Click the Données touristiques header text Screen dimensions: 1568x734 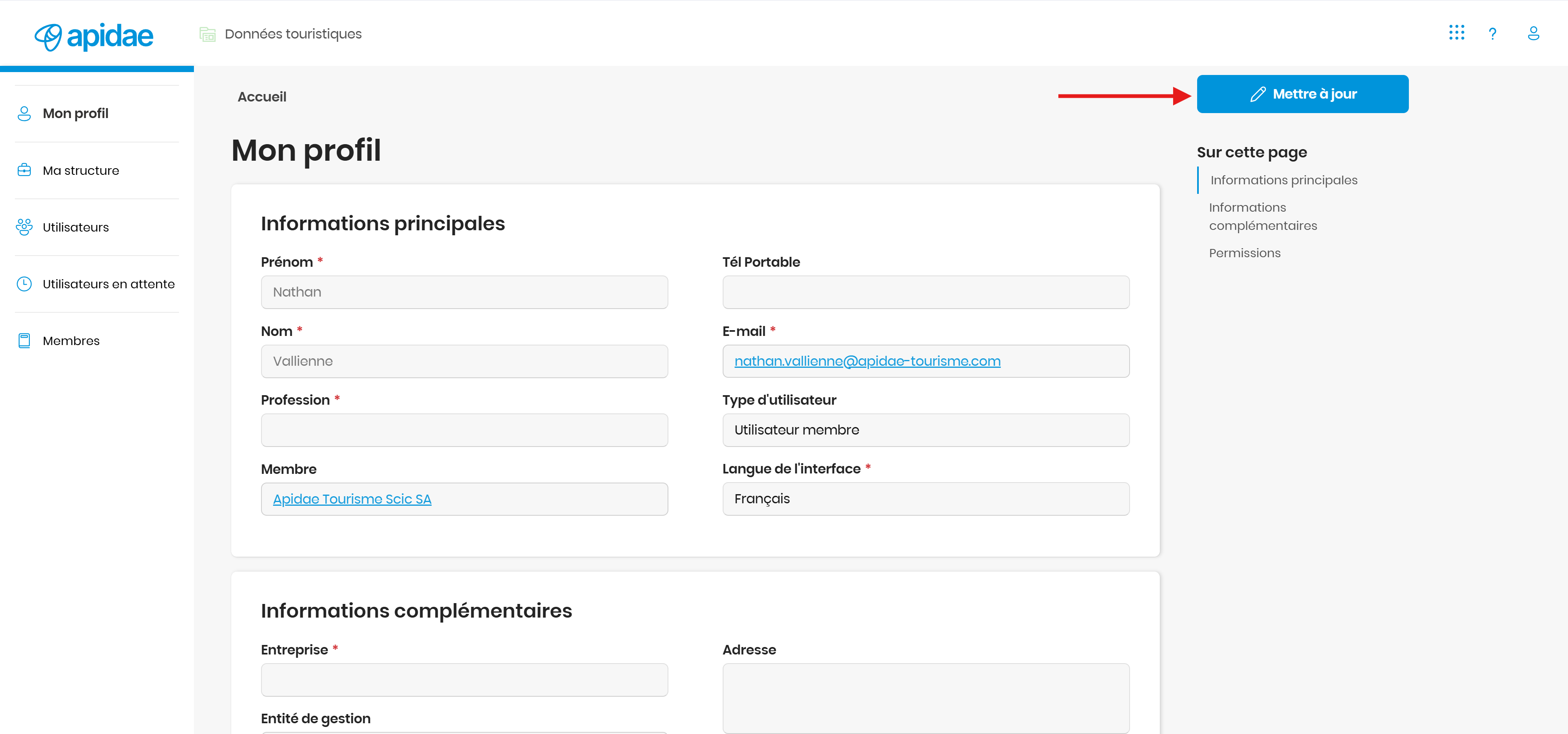pyautogui.click(x=293, y=34)
